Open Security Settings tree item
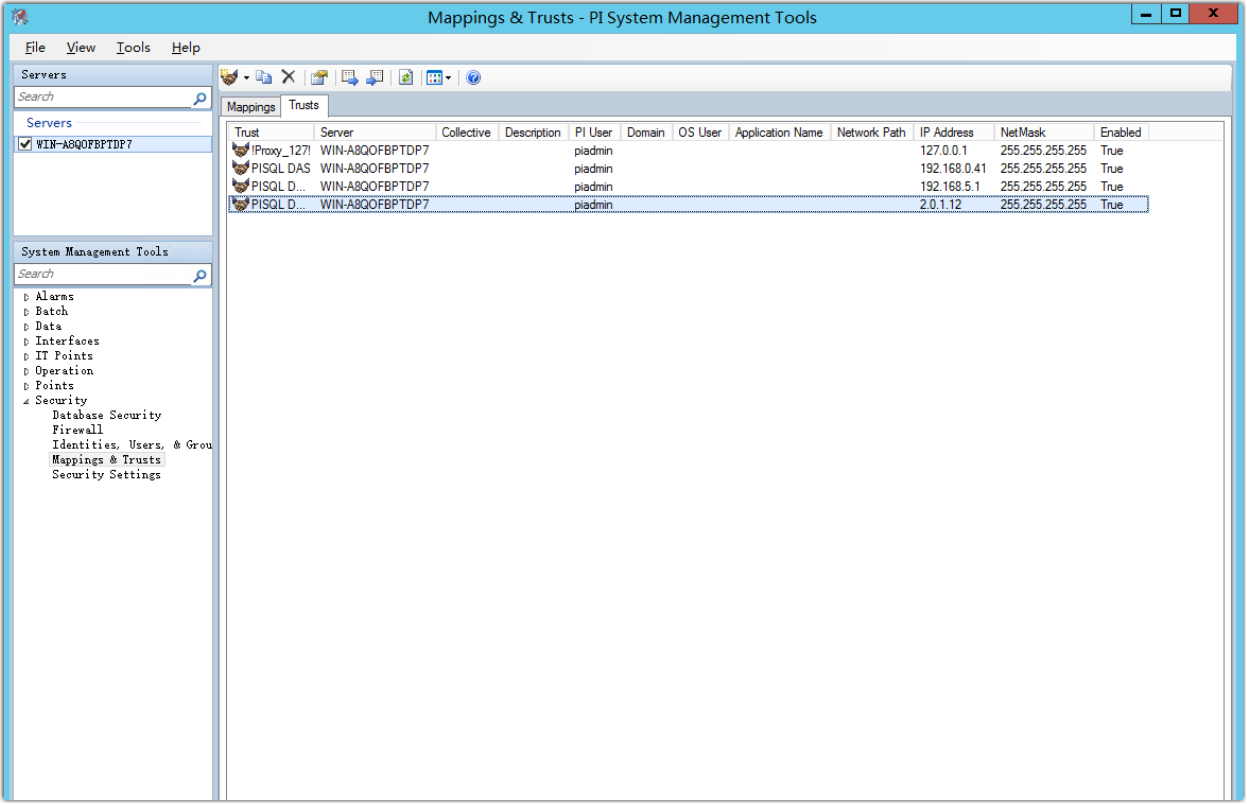Image resolution: width=1247 pixels, height=804 pixels. pos(107,475)
